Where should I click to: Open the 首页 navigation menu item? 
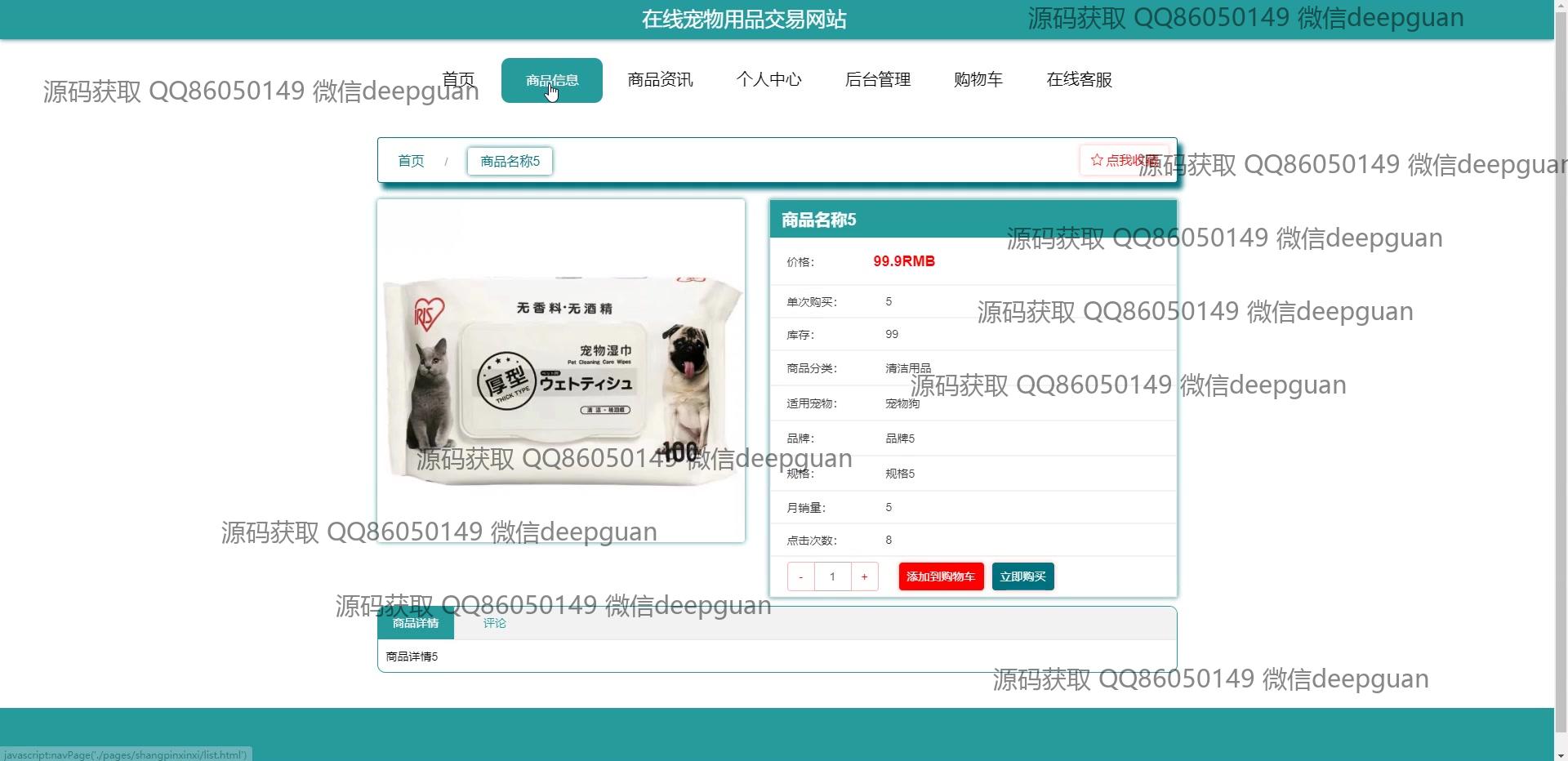(458, 80)
